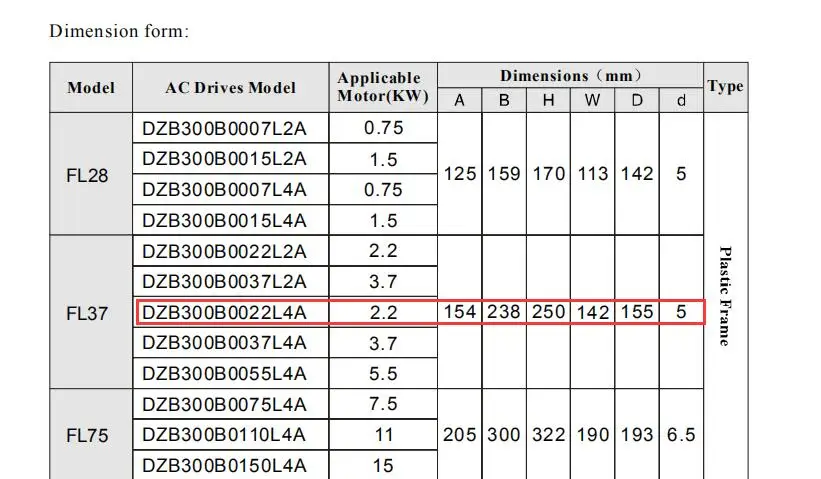Click the 113 value under column W
This screenshot has width=821, height=479.
click(x=593, y=174)
